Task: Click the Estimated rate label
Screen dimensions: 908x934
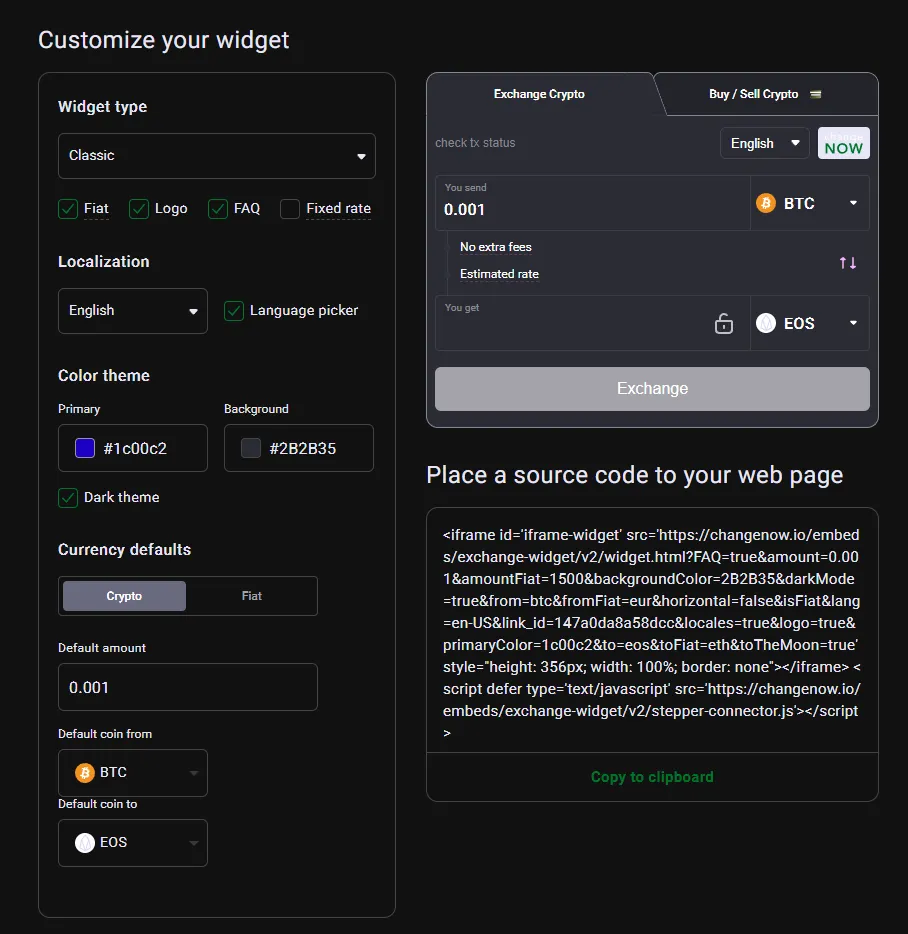Action: pos(499,274)
